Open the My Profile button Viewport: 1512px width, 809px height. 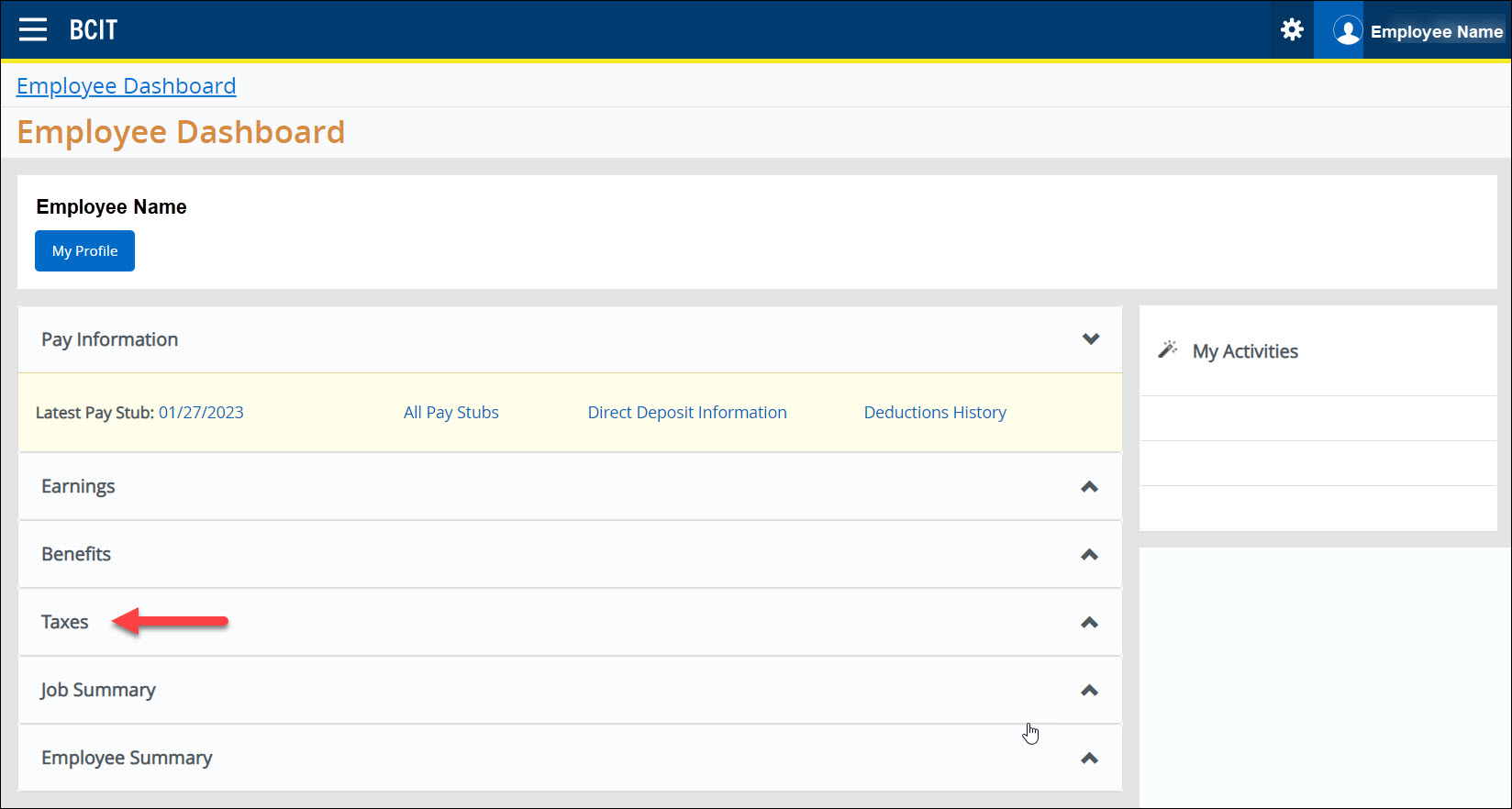click(x=84, y=251)
